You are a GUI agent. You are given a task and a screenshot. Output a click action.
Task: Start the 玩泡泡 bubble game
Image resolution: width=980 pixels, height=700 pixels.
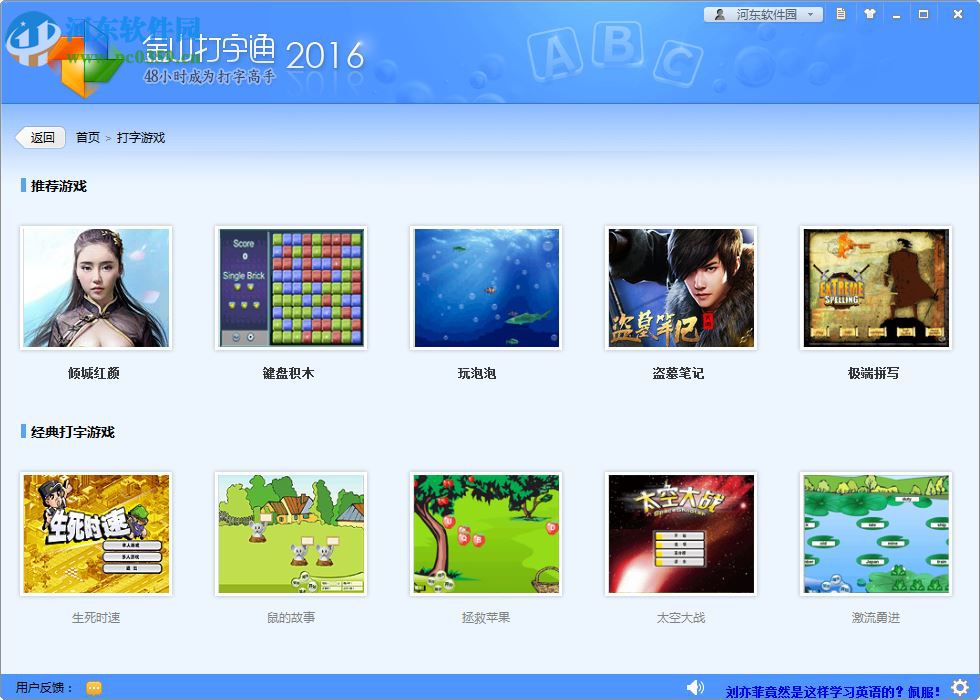(x=485, y=287)
